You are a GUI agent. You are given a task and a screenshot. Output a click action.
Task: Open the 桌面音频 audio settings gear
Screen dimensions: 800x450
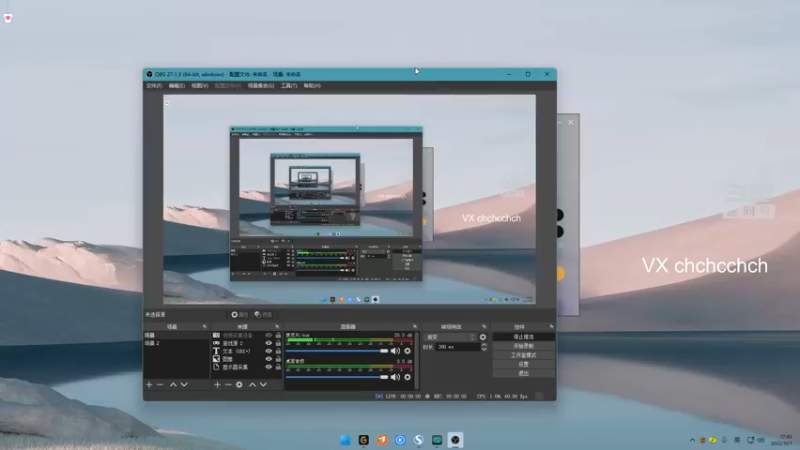407,377
